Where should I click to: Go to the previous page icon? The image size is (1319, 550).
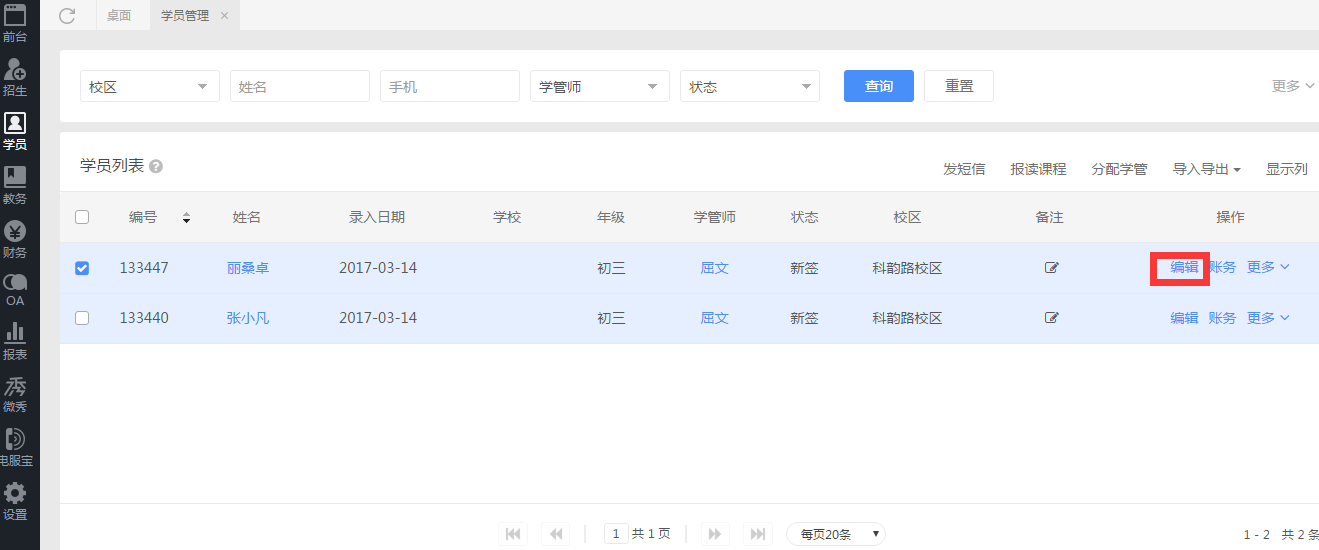(555, 534)
